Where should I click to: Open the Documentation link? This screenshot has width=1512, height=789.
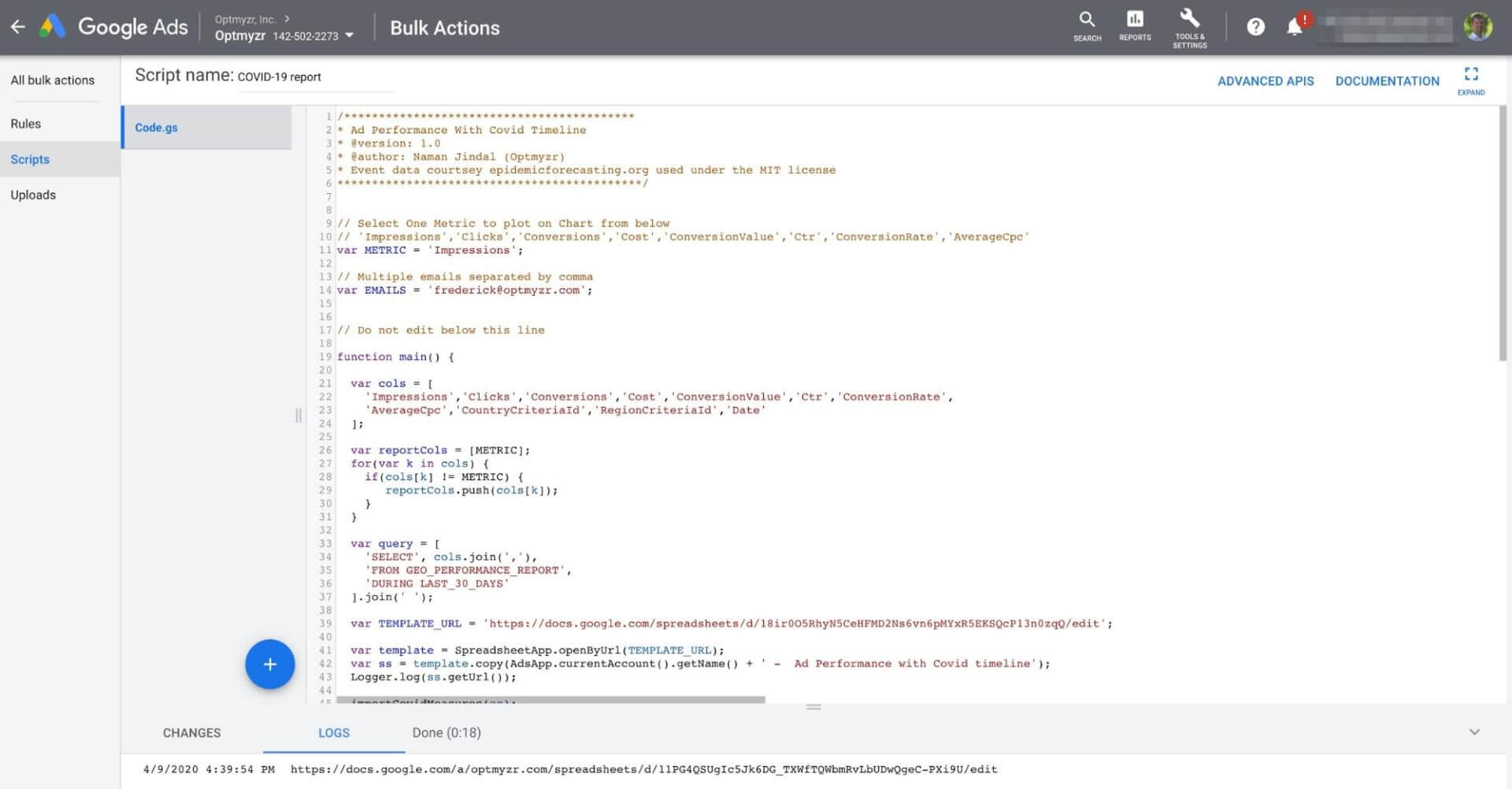[x=1387, y=81]
